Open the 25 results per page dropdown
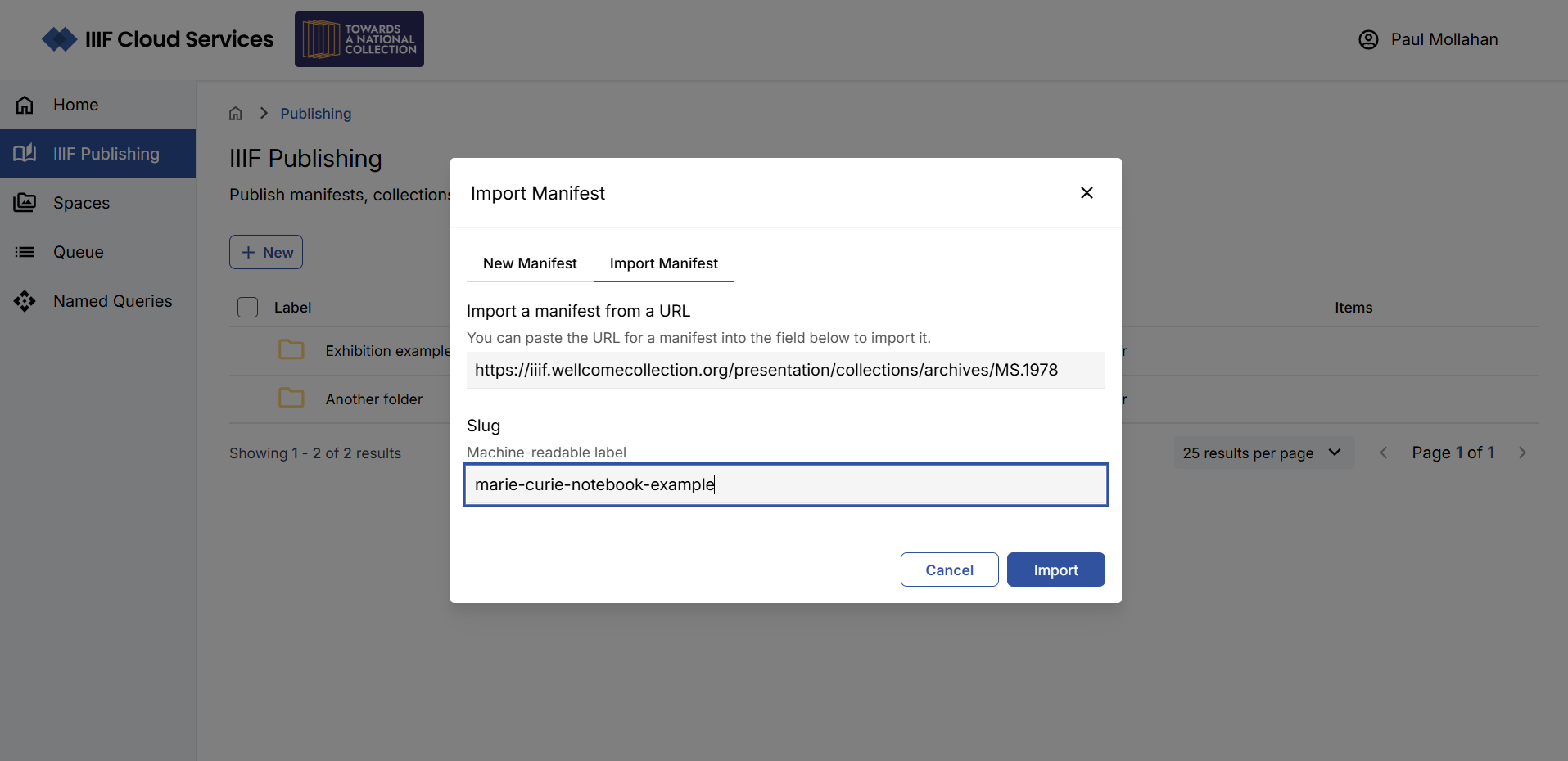This screenshot has height=761, width=1568. (1262, 453)
